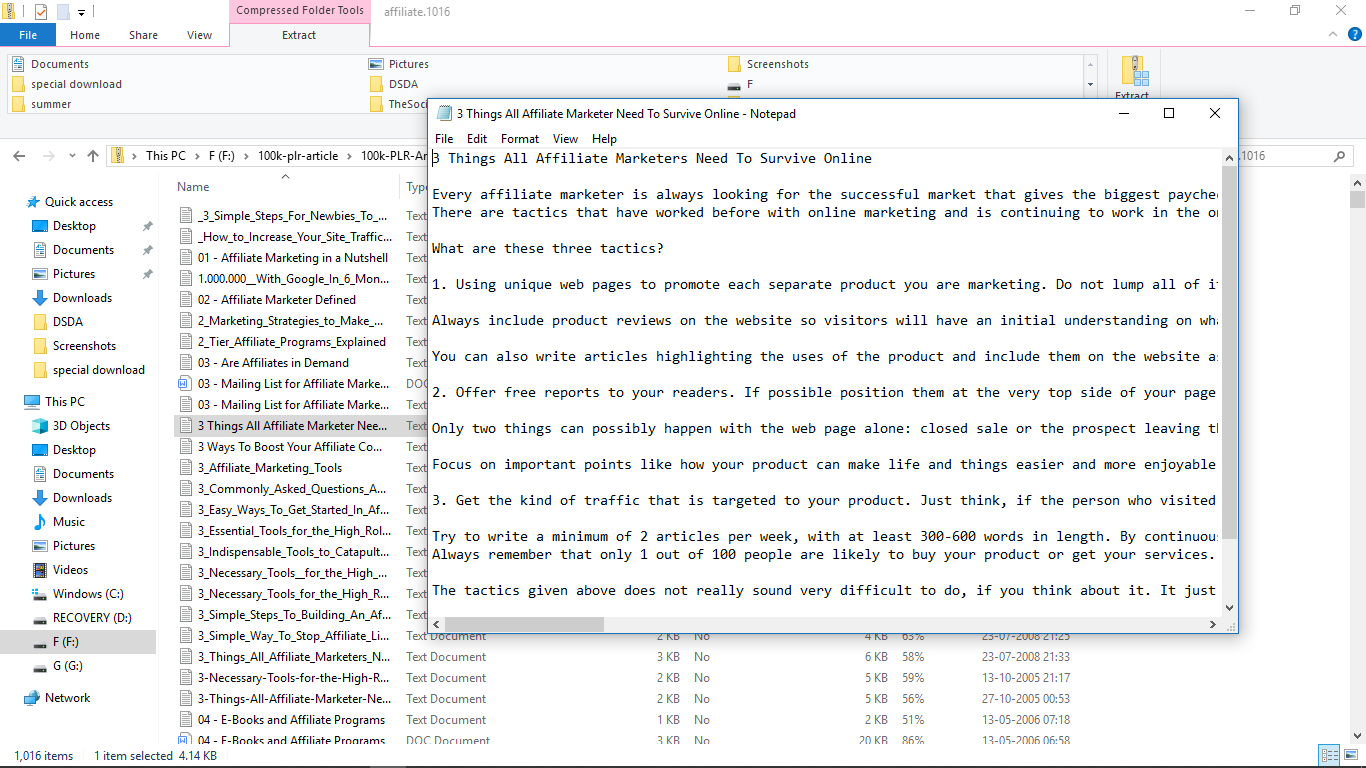This screenshot has height=768, width=1366.
Task: Open the Music folder in sidebar
Action: point(40,522)
